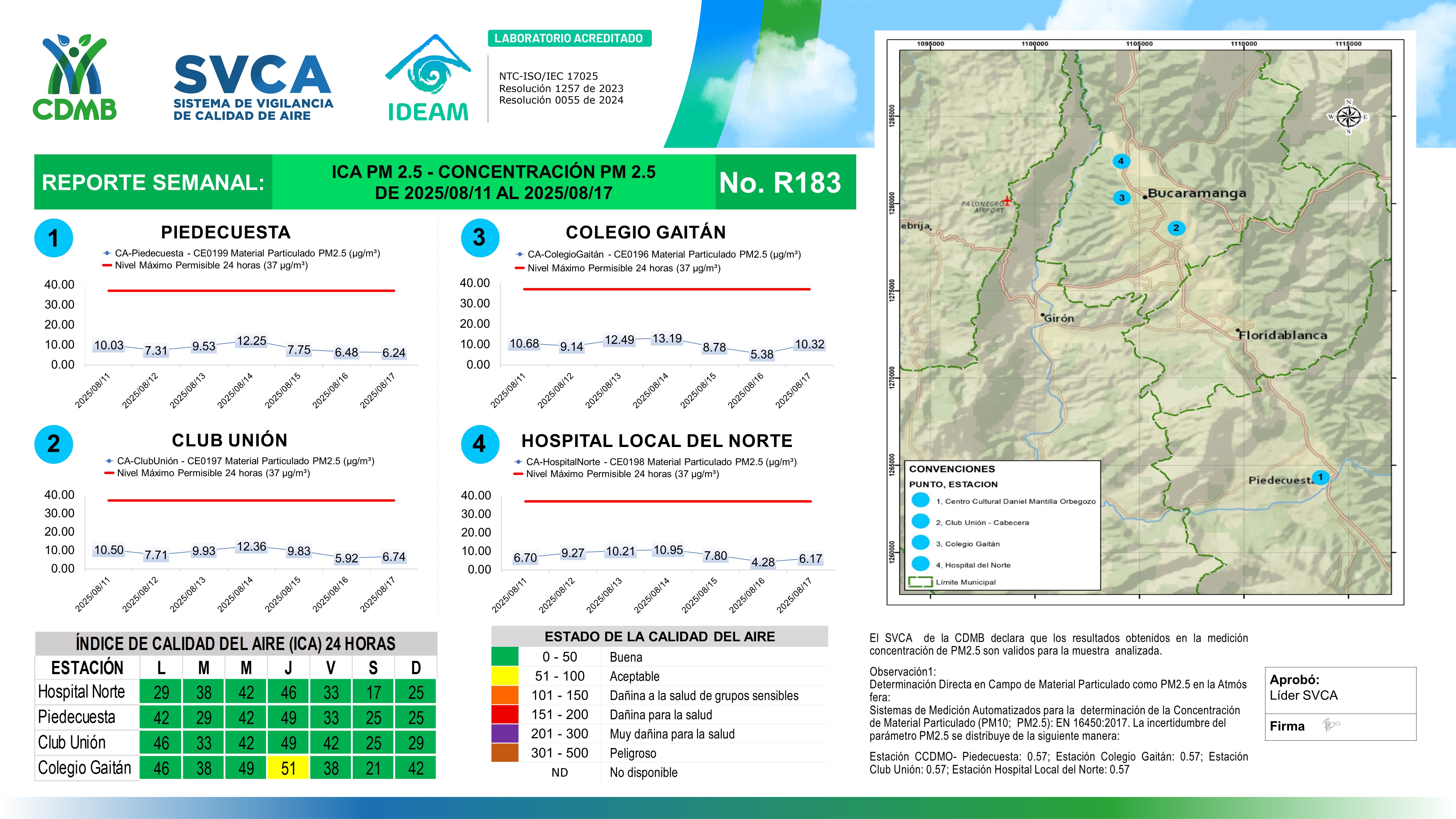Image resolution: width=1456 pixels, height=819 pixels.
Task: Click the number 1 circle beside Piedecuesta title
Action: pos(54,238)
